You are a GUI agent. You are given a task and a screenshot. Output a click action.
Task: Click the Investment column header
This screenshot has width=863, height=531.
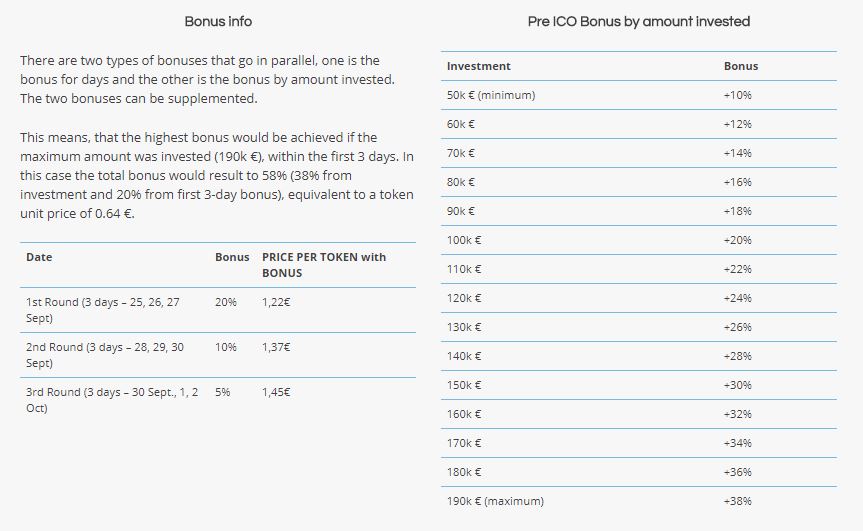point(479,66)
